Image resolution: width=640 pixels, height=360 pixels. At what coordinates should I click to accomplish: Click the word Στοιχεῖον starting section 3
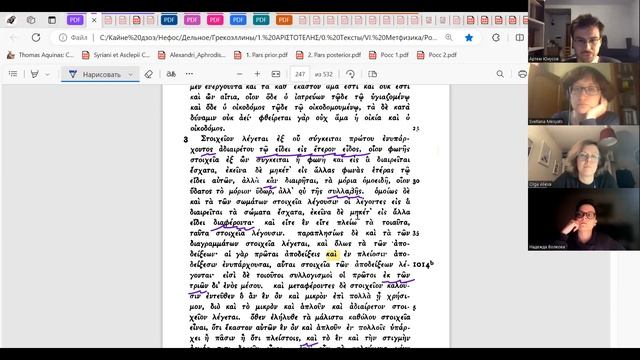click(219, 139)
